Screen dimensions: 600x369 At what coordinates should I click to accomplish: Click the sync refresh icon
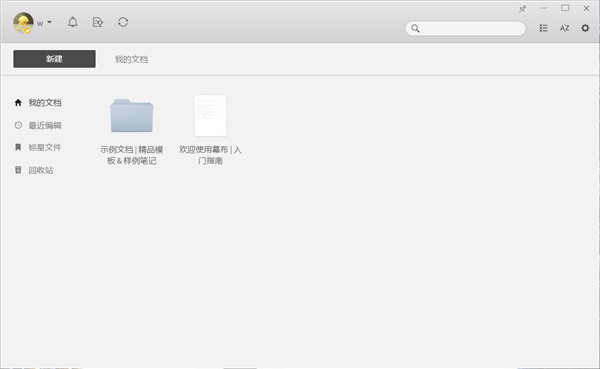[123, 22]
